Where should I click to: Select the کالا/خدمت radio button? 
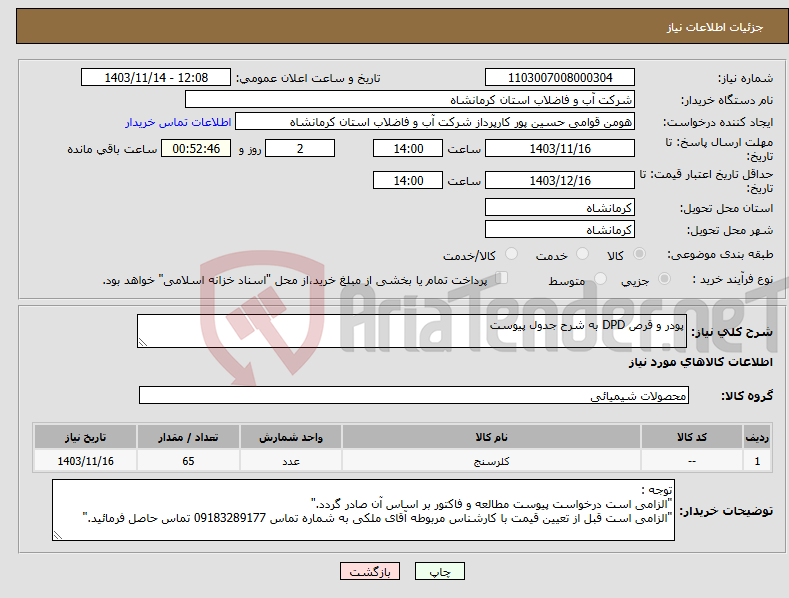[x=511, y=254]
